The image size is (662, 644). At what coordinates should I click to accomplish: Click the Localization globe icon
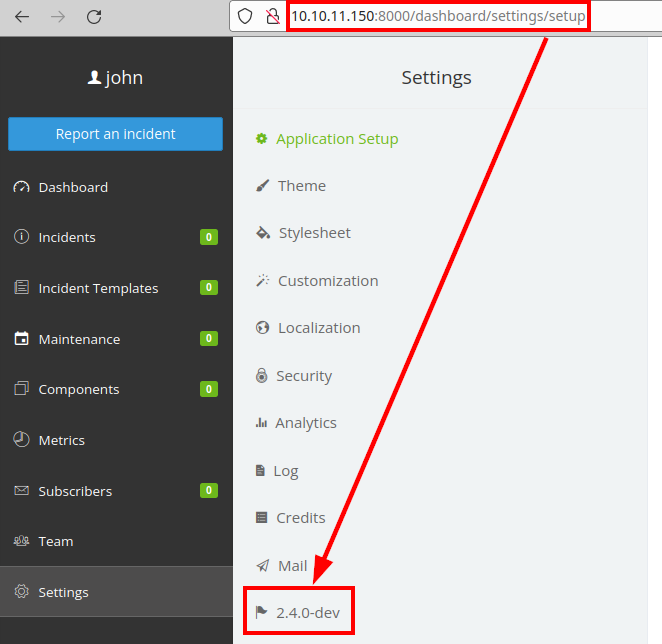click(263, 327)
